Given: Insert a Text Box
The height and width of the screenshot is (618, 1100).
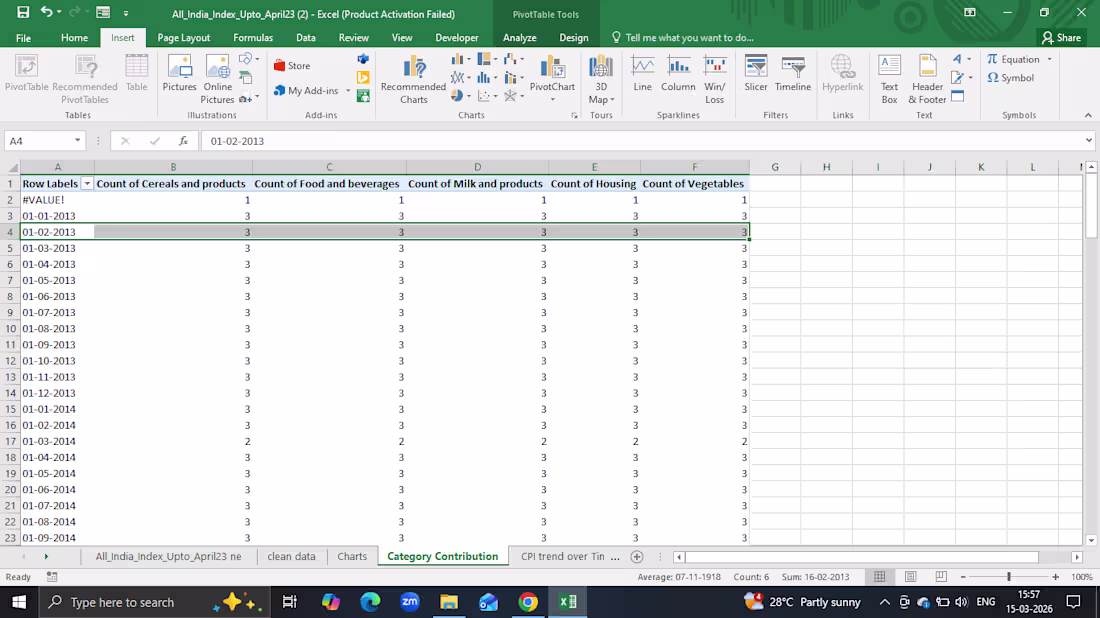Looking at the screenshot, I should pyautogui.click(x=890, y=79).
